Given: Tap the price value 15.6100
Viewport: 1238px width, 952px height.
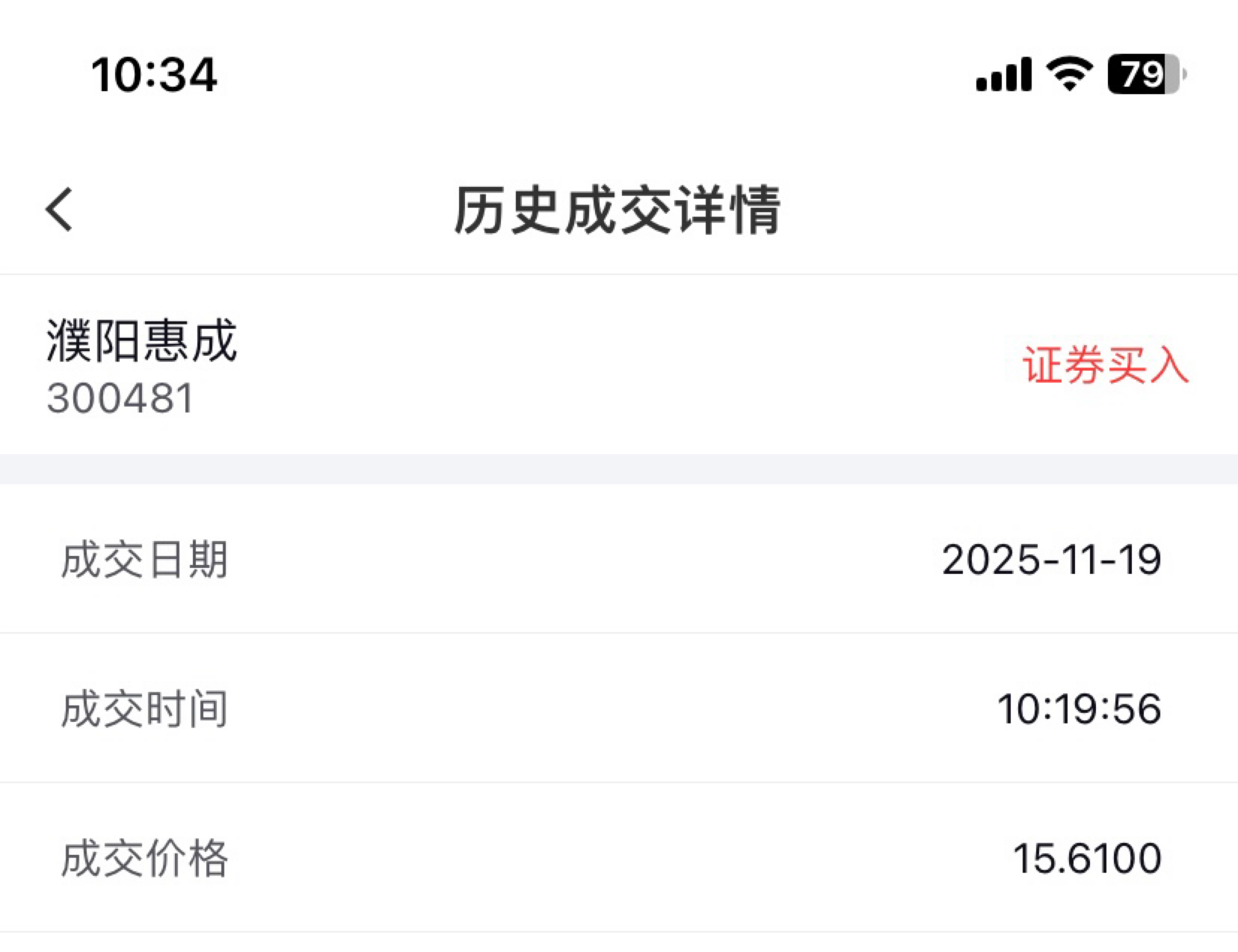Looking at the screenshot, I should [1087, 858].
